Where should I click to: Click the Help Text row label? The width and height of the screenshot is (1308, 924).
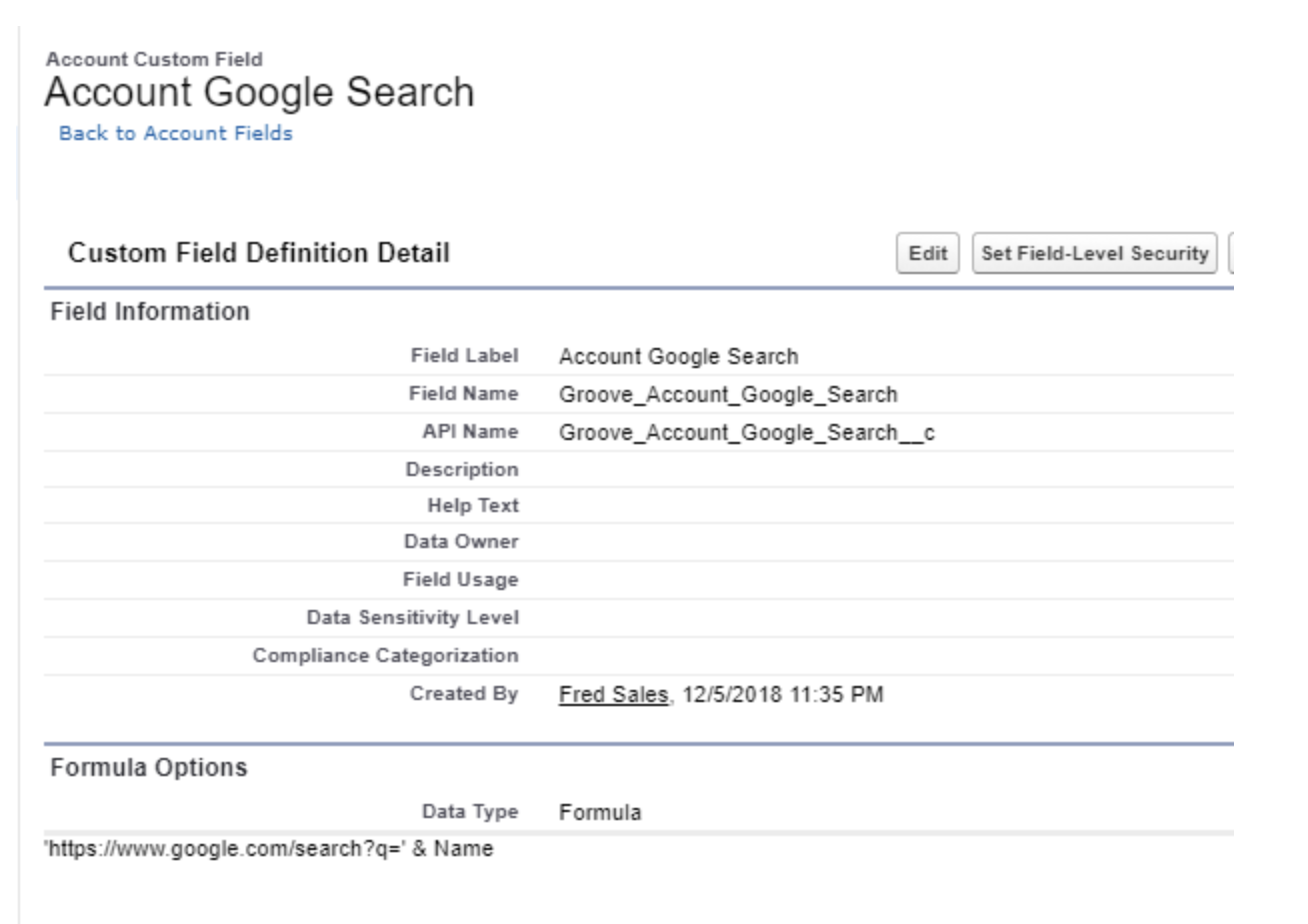(473, 506)
